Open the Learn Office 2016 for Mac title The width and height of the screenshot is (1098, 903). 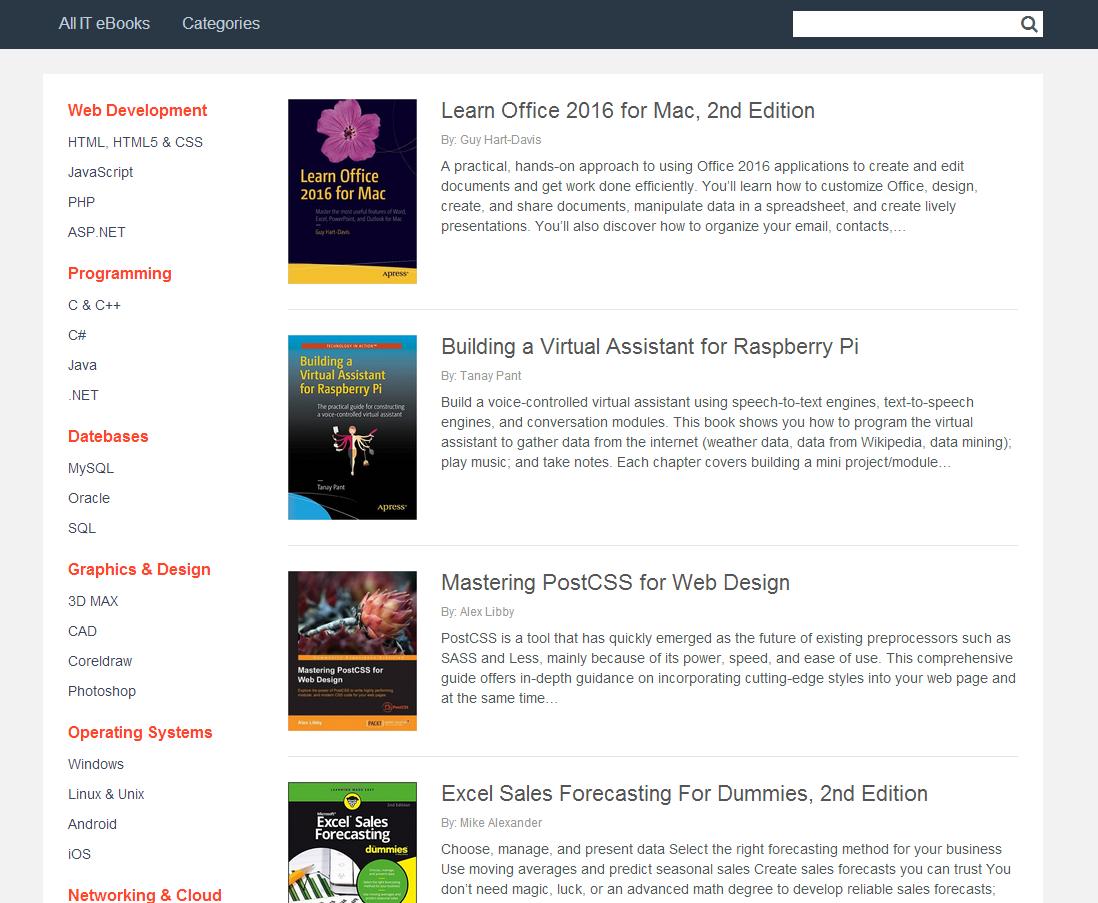pos(627,110)
